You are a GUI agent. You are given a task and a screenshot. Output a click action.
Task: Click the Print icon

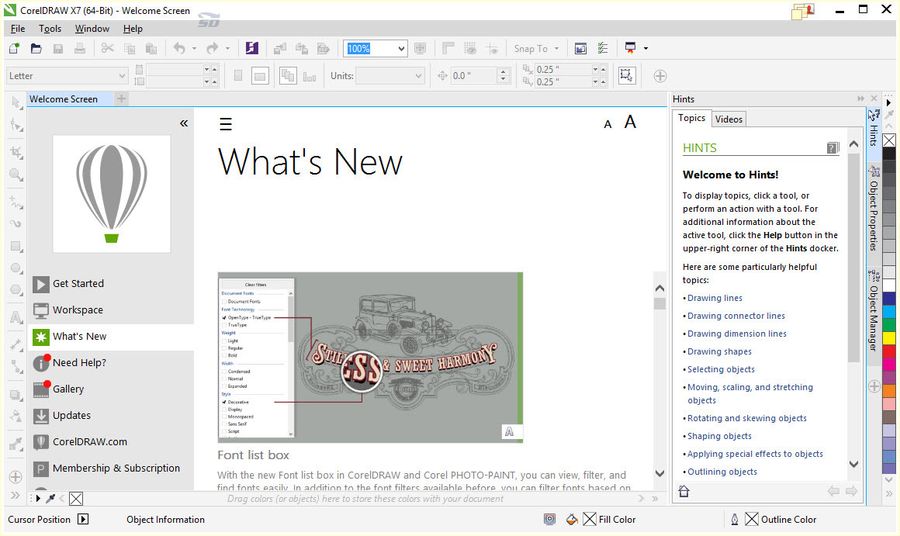[80, 49]
